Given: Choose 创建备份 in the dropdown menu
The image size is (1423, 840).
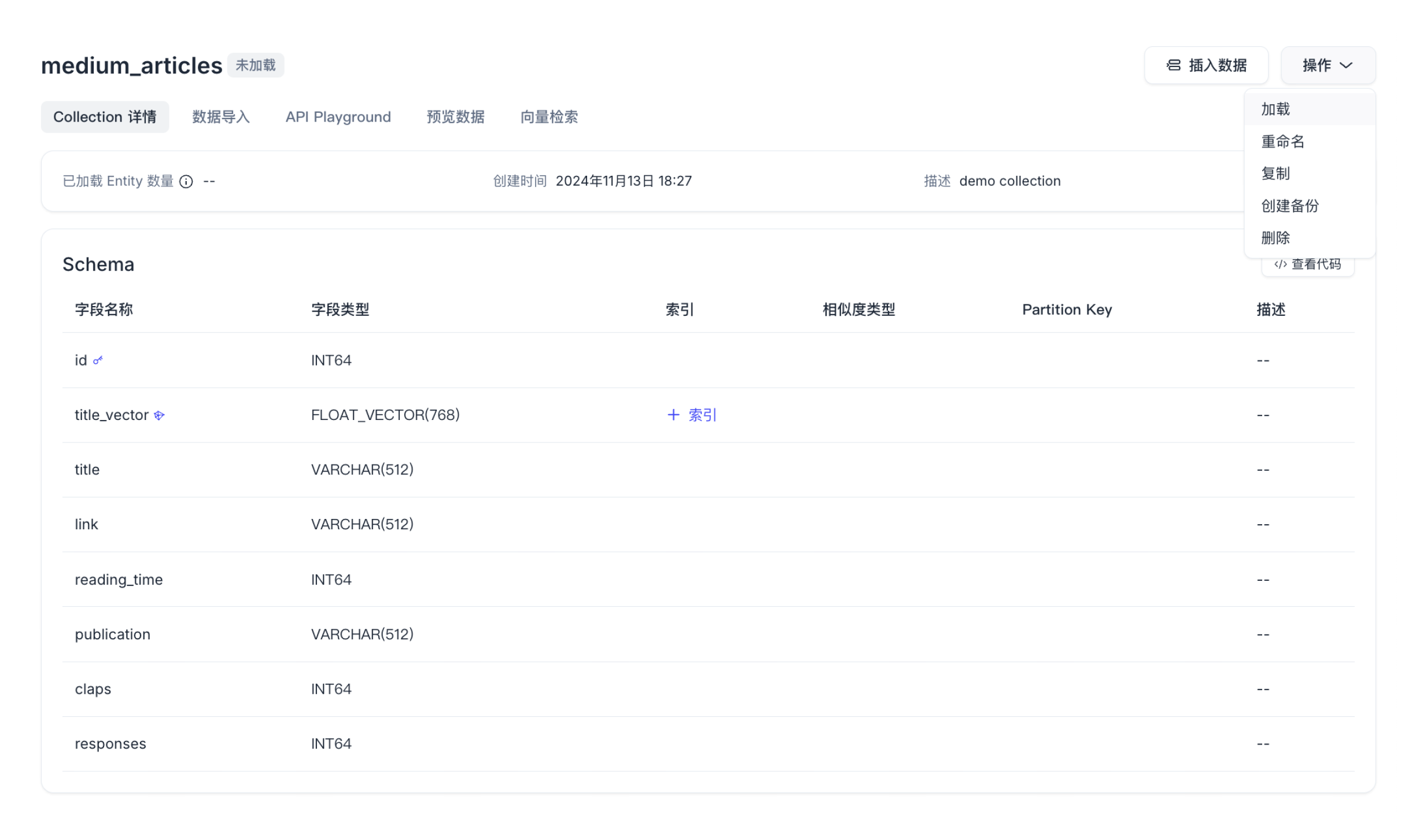Looking at the screenshot, I should 1310,206.
